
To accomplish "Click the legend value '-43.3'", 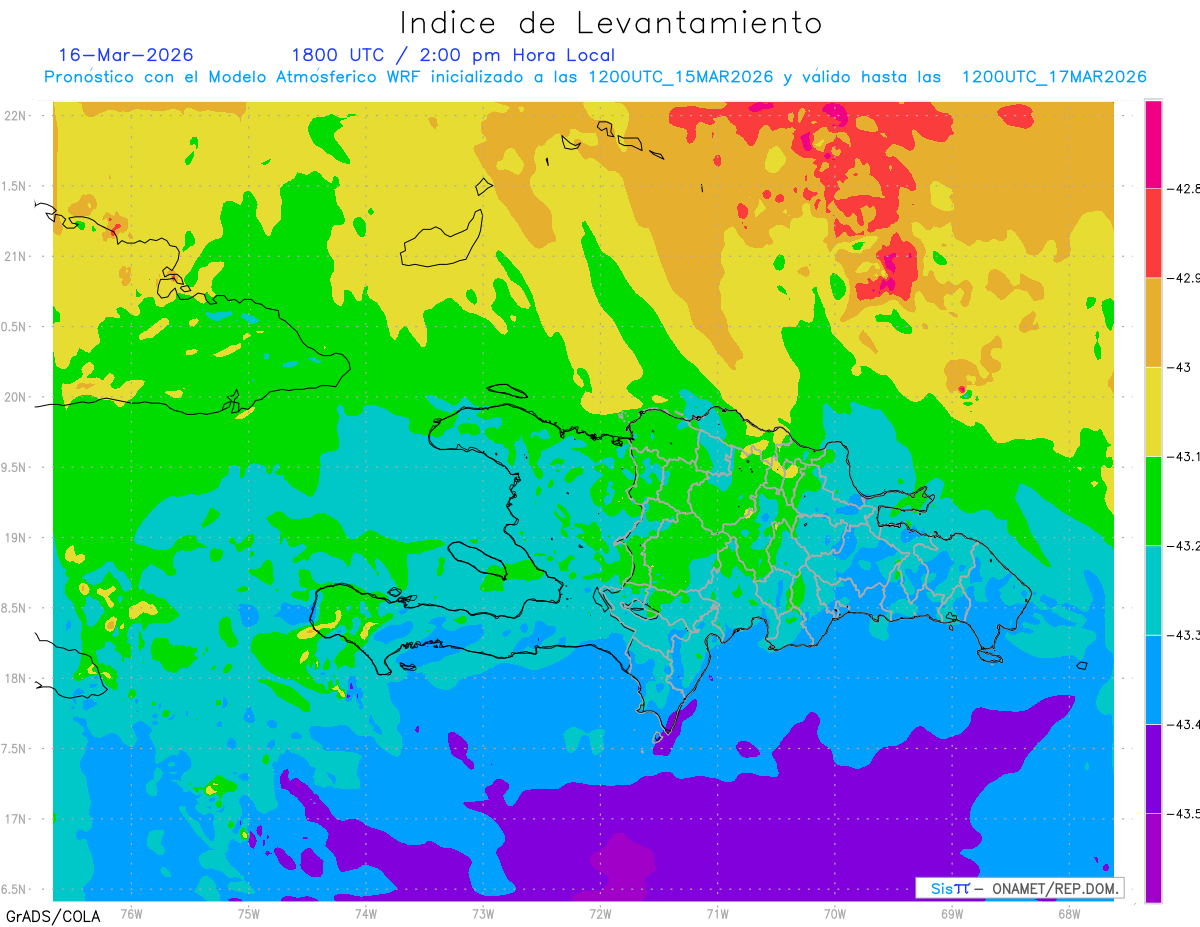I will [1184, 635].
